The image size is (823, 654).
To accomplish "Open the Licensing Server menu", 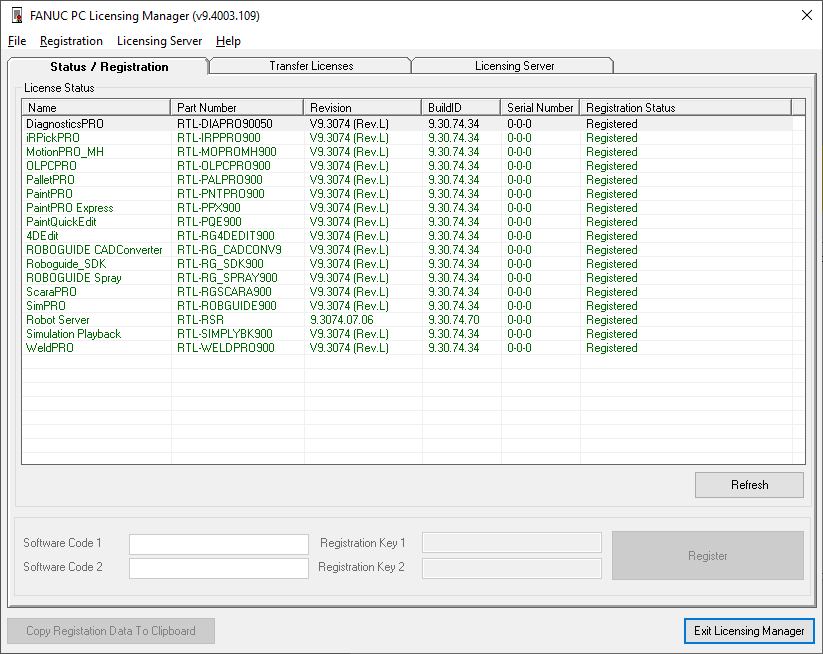I will click(x=160, y=41).
